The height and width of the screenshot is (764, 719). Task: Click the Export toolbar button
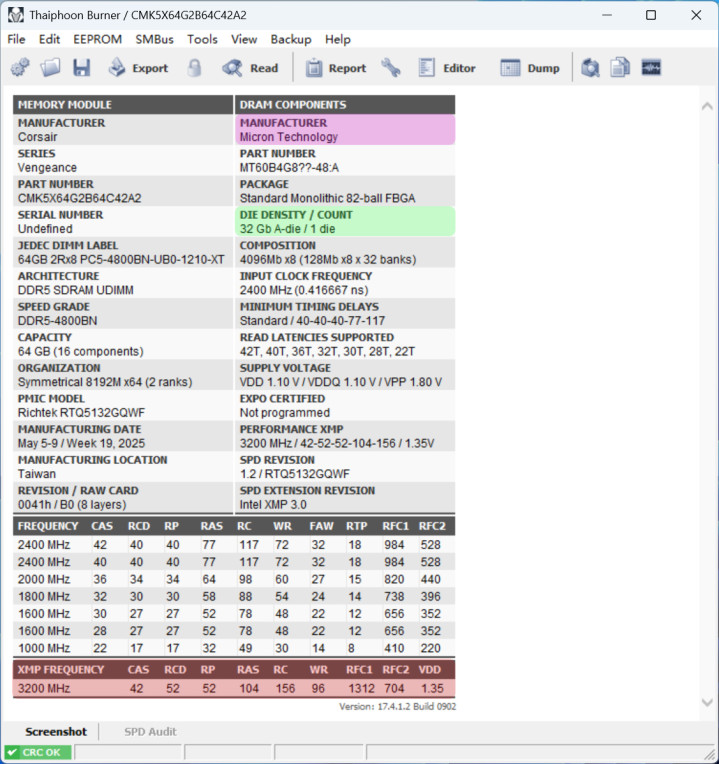pos(138,68)
